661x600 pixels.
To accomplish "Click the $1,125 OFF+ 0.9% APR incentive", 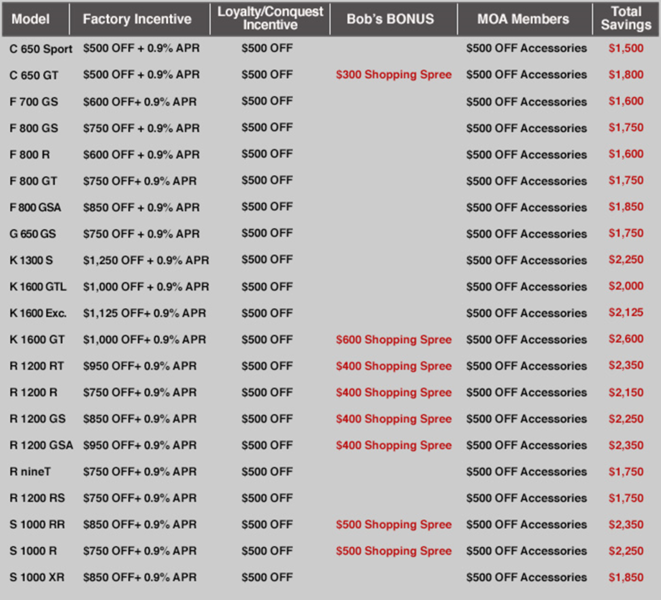I will (145, 313).
